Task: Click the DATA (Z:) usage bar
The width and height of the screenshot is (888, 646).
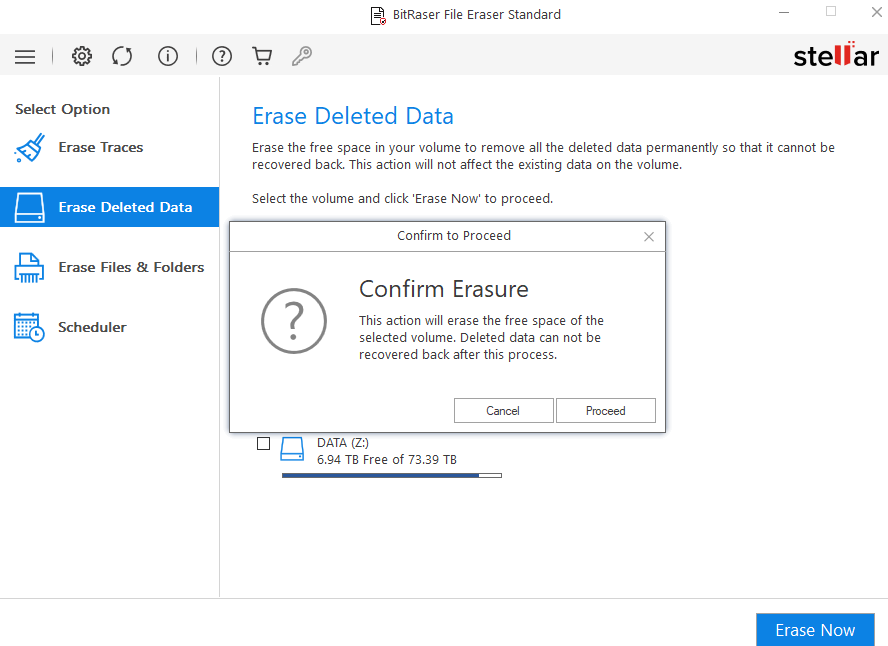Action: [391, 476]
